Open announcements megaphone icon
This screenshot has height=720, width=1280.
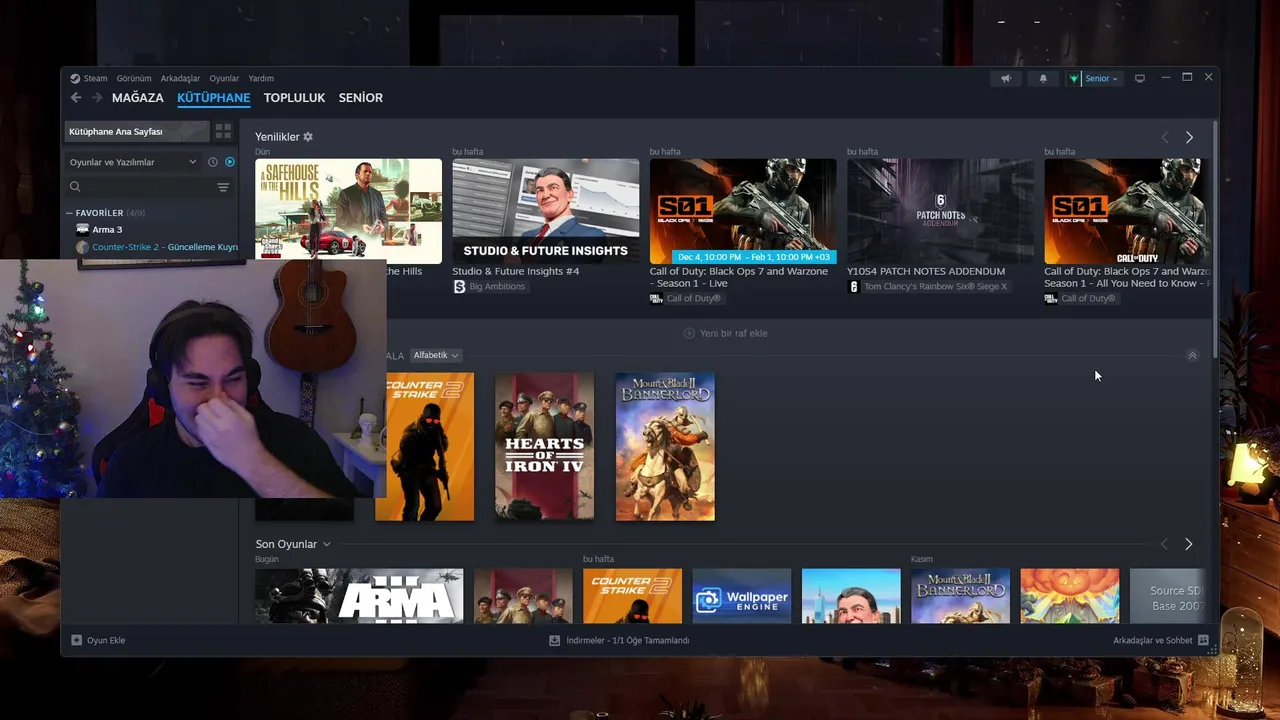pyautogui.click(x=1006, y=78)
